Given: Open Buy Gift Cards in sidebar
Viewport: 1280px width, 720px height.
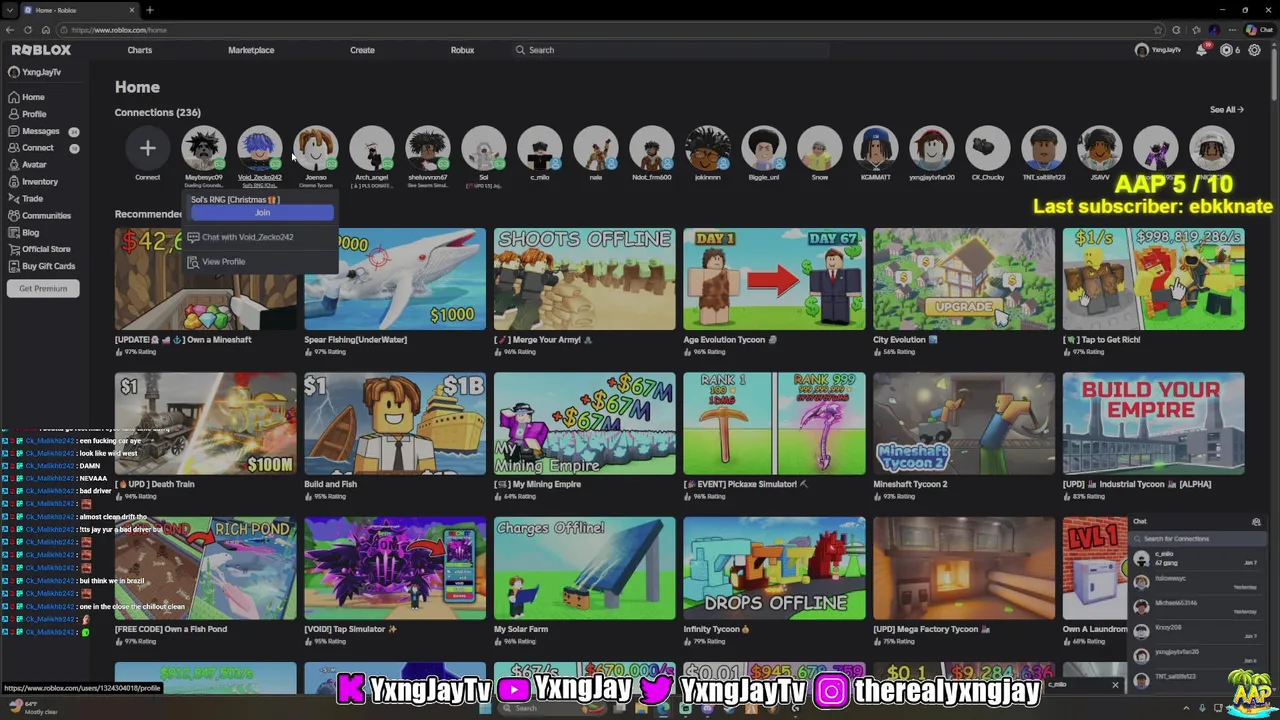Looking at the screenshot, I should coord(40,266).
